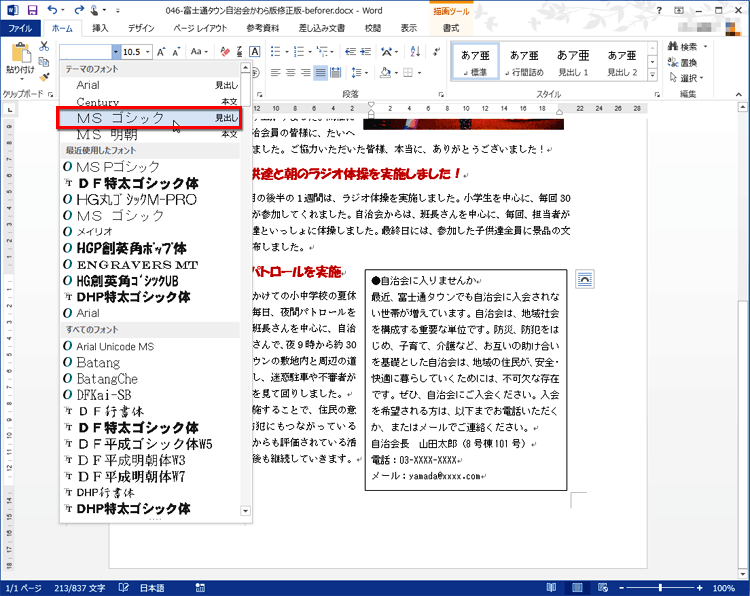Click the 検索 find button
The height and width of the screenshot is (596, 750).
click(684, 46)
